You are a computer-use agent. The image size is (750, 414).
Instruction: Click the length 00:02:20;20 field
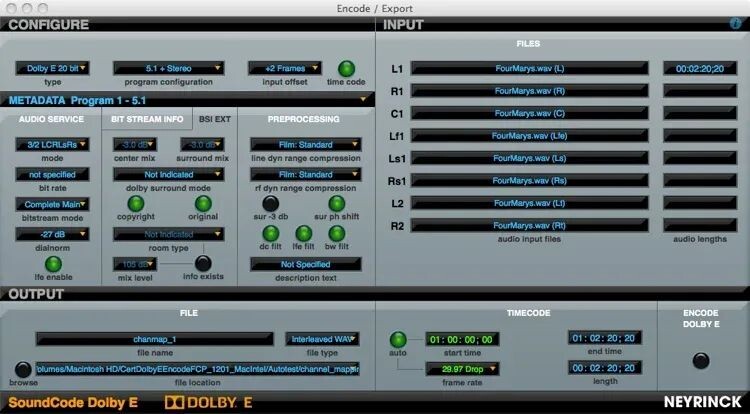[605, 368]
